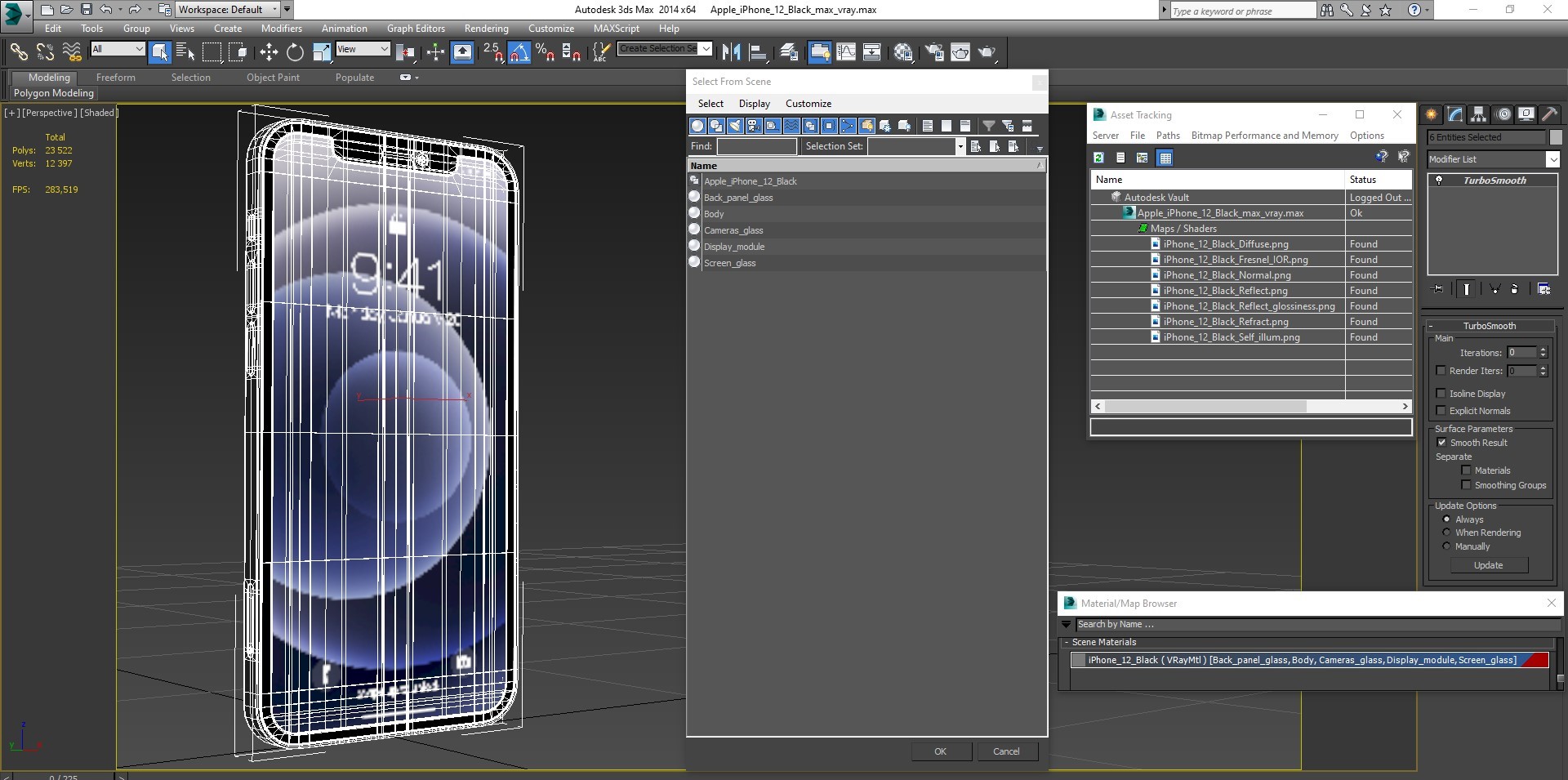The image size is (1568, 780).
Task: Toggle Angle Snap in the toolbar
Action: pyautogui.click(x=519, y=52)
